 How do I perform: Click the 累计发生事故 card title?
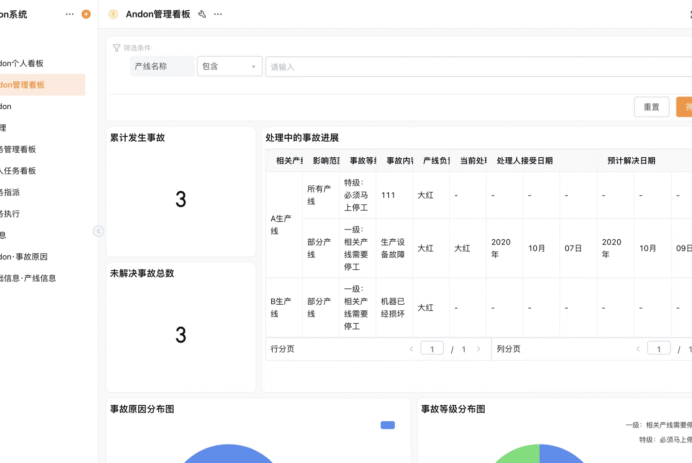tap(138, 138)
